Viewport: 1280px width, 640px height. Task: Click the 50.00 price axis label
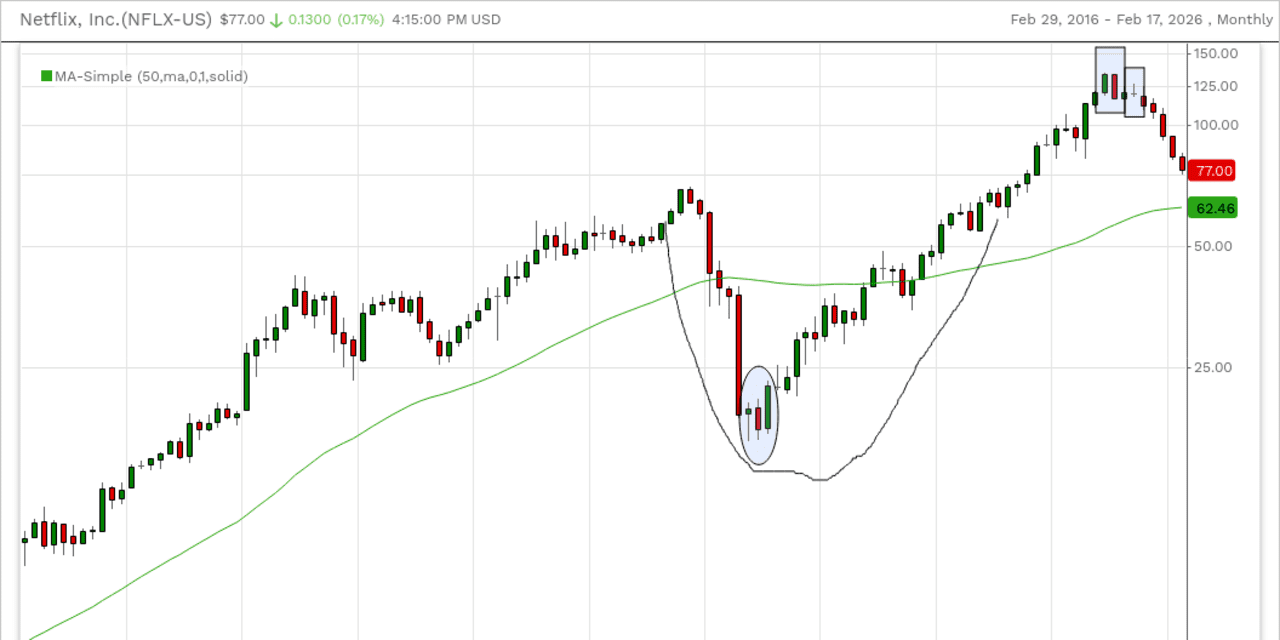1214,247
